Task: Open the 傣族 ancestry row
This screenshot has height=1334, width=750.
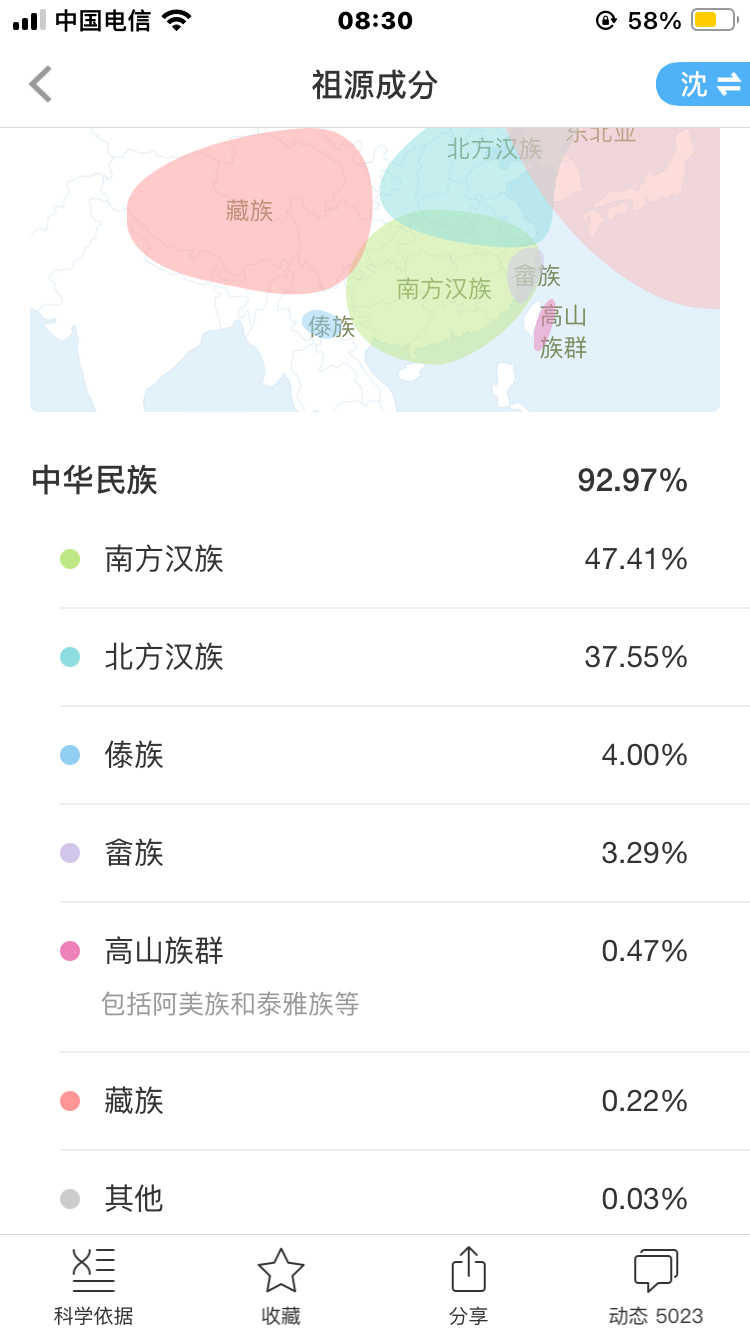Action: [375, 755]
